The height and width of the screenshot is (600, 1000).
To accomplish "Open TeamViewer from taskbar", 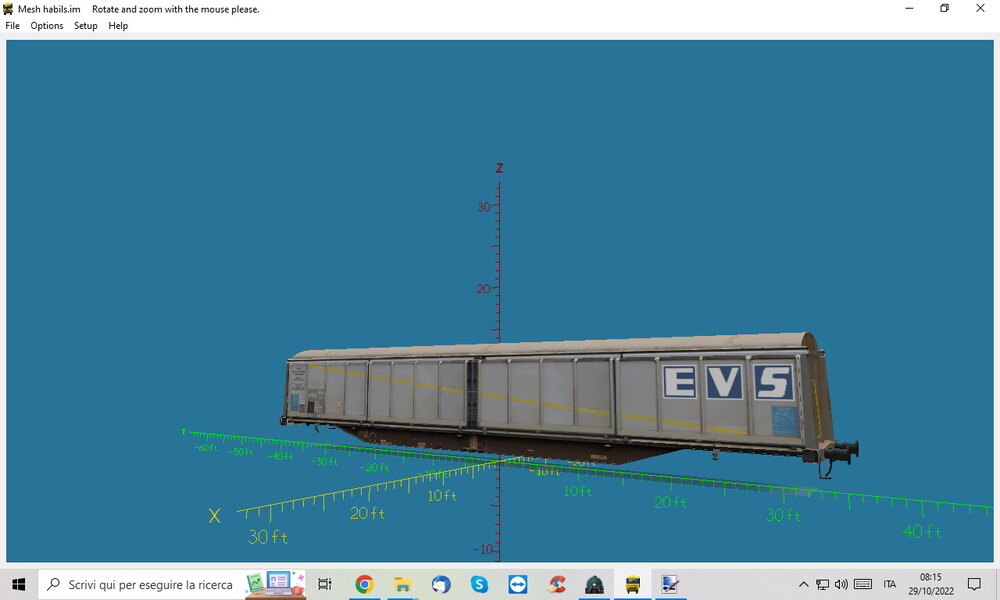I will (x=517, y=584).
